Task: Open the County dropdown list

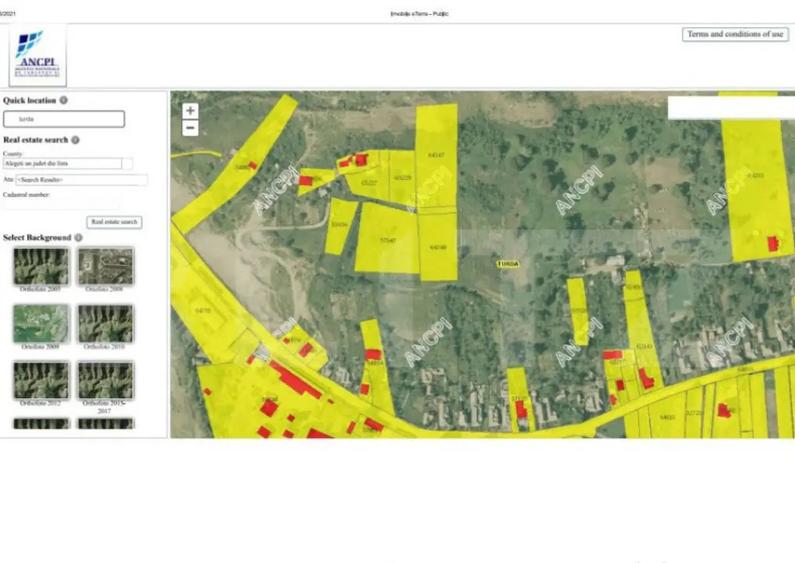Action: pyautogui.click(x=62, y=163)
